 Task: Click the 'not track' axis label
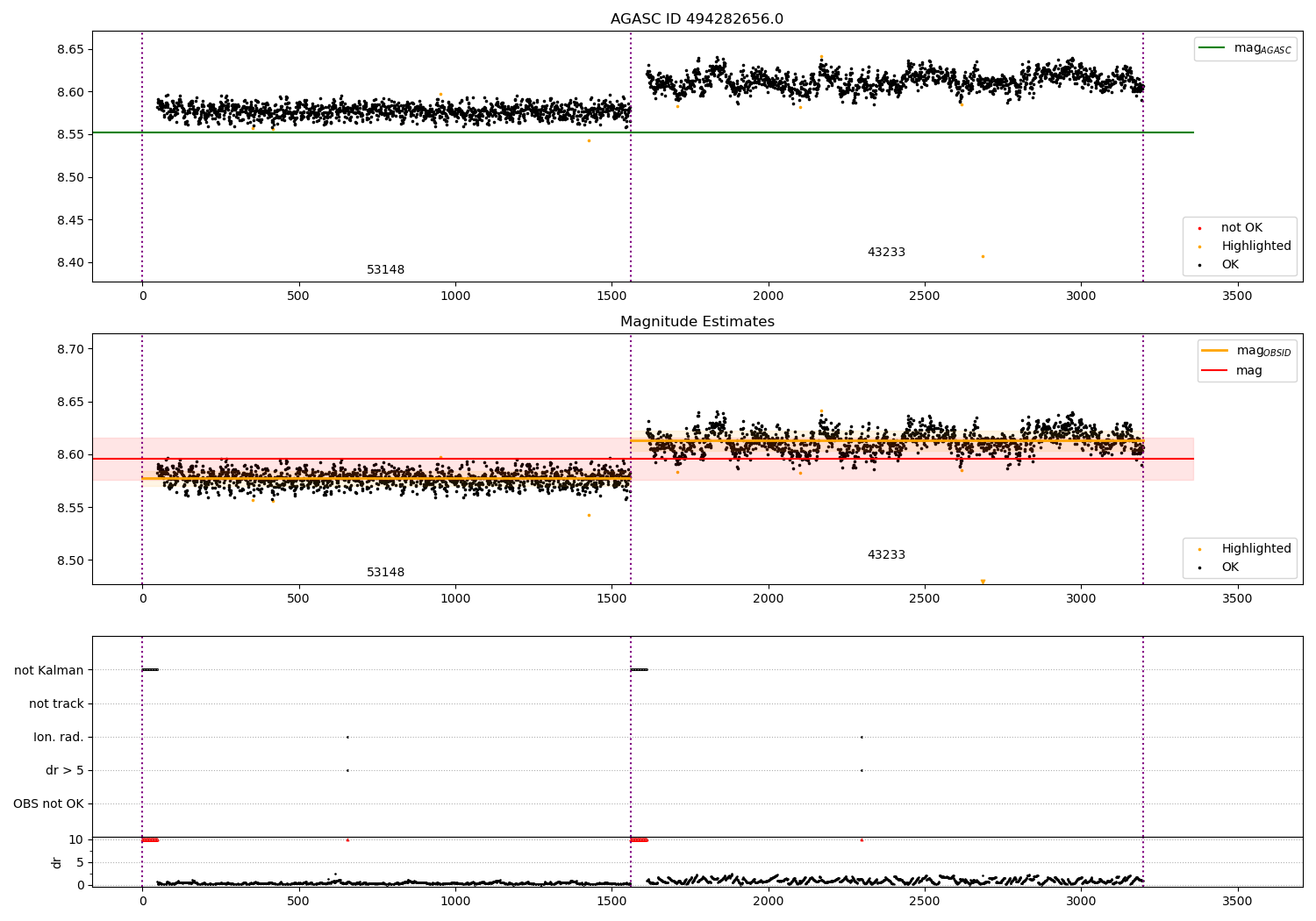[x=56, y=704]
